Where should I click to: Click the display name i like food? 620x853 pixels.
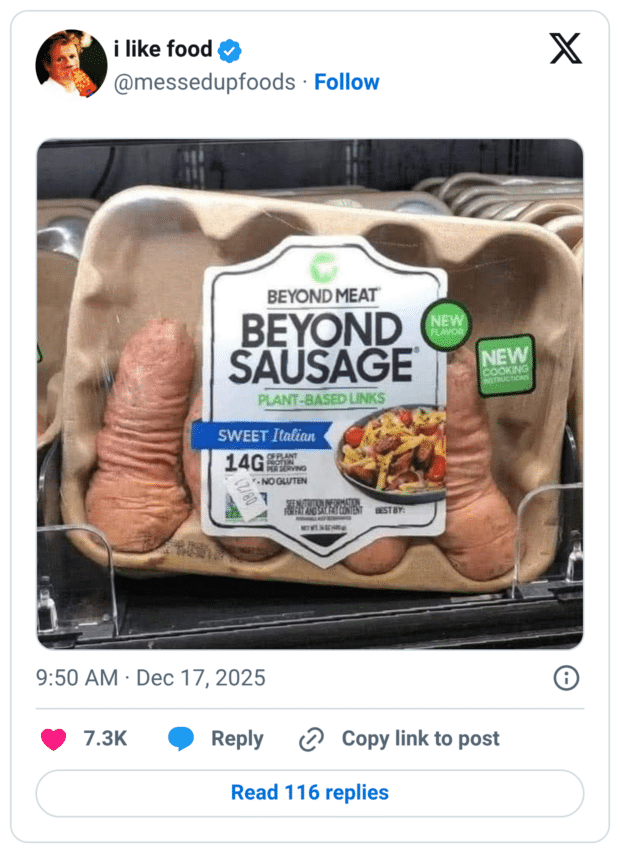tap(162, 49)
